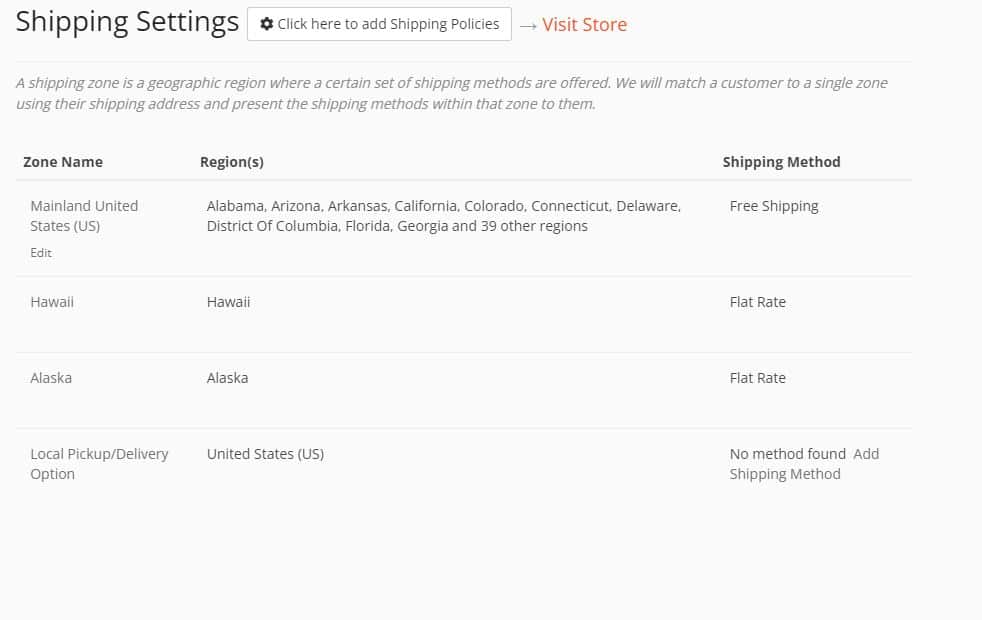Screen dimensions: 982x620
Task: Click the Shipping Method column header
Action: [x=781, y=162]
